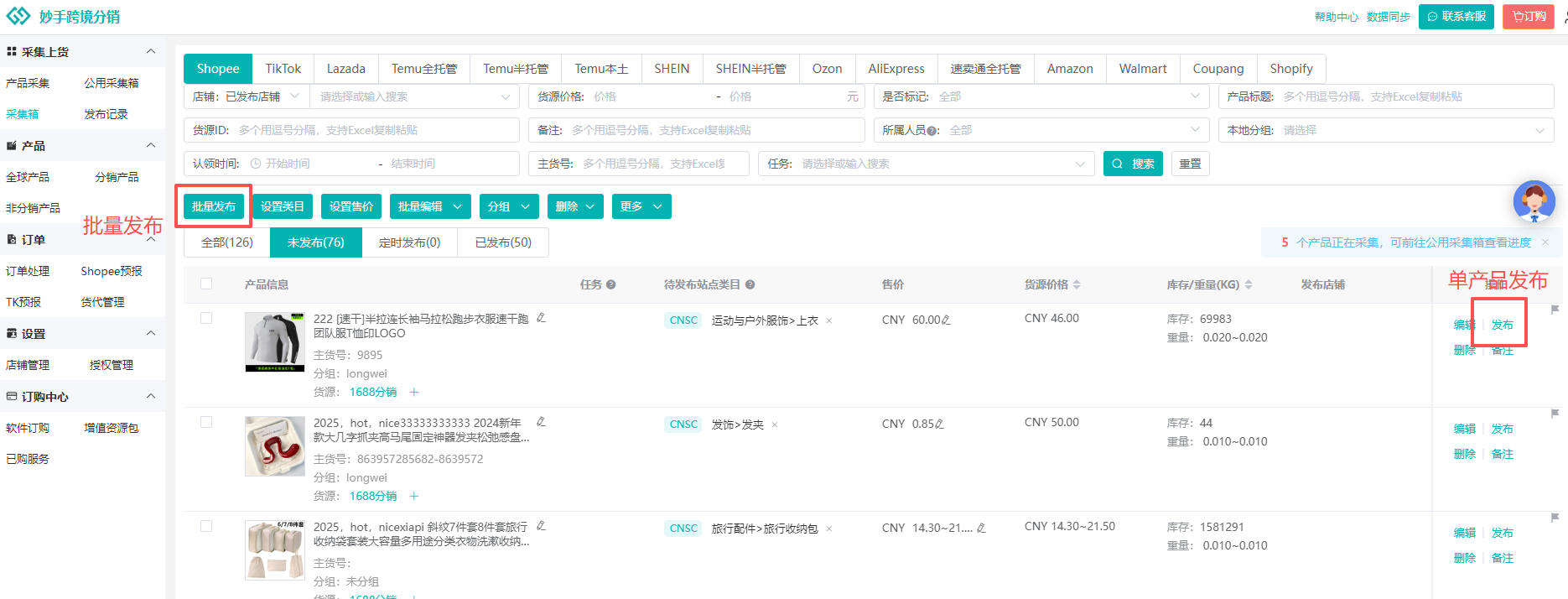Viewport: 1568px width, 599px height.
Task: Dismiss the 产品正在采集 notification banner
Action: pyautogui.click(x=1545, y=242)
